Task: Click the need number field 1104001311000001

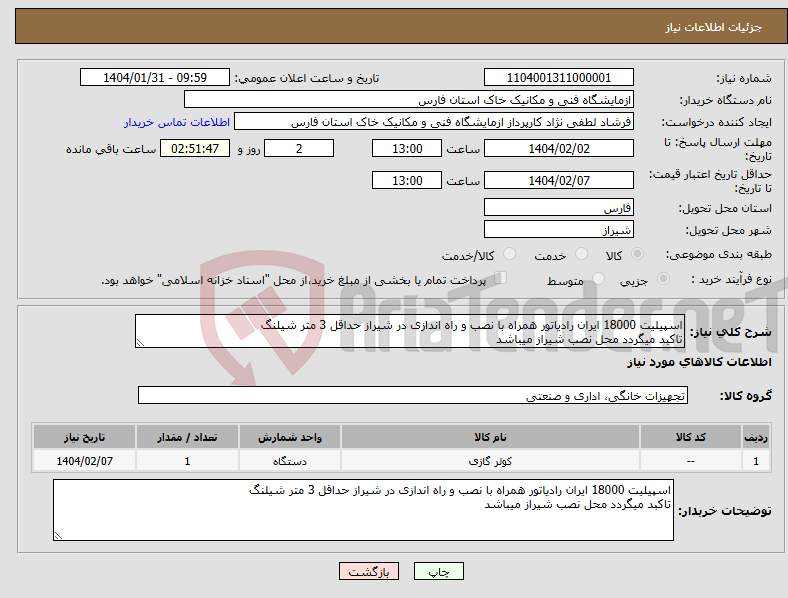Action: tap(558, 77)
